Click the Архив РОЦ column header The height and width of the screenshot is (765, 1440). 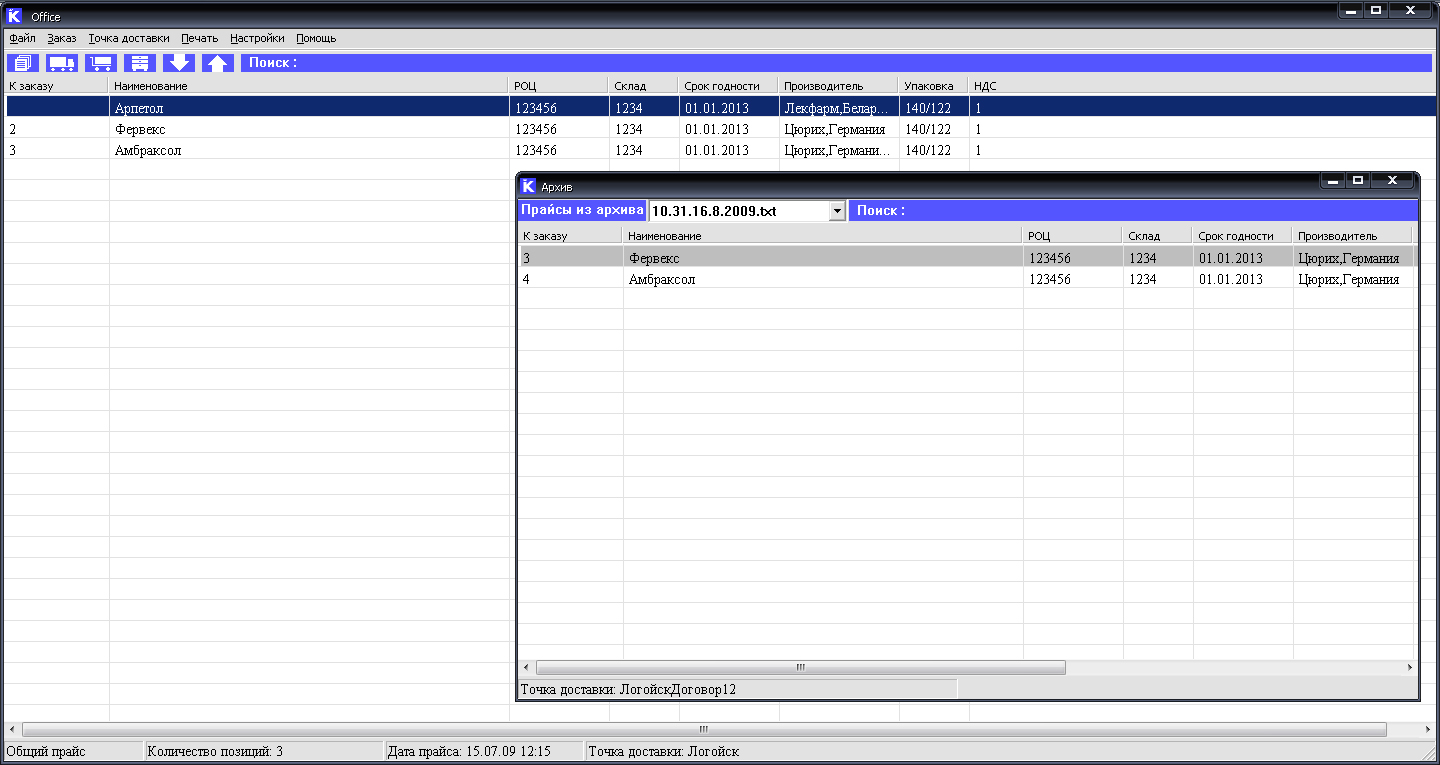click(x=1073, y=236)
